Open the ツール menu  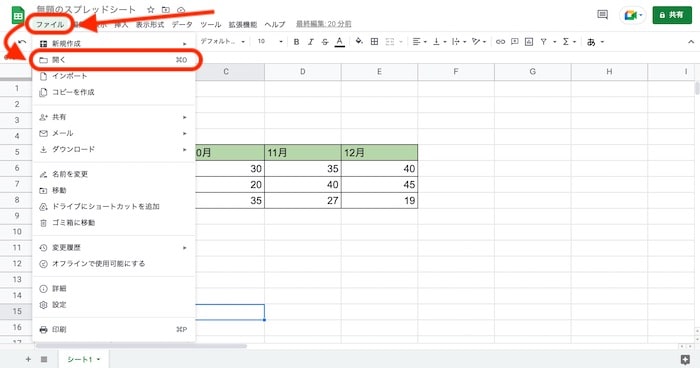[x=210, y=25]
